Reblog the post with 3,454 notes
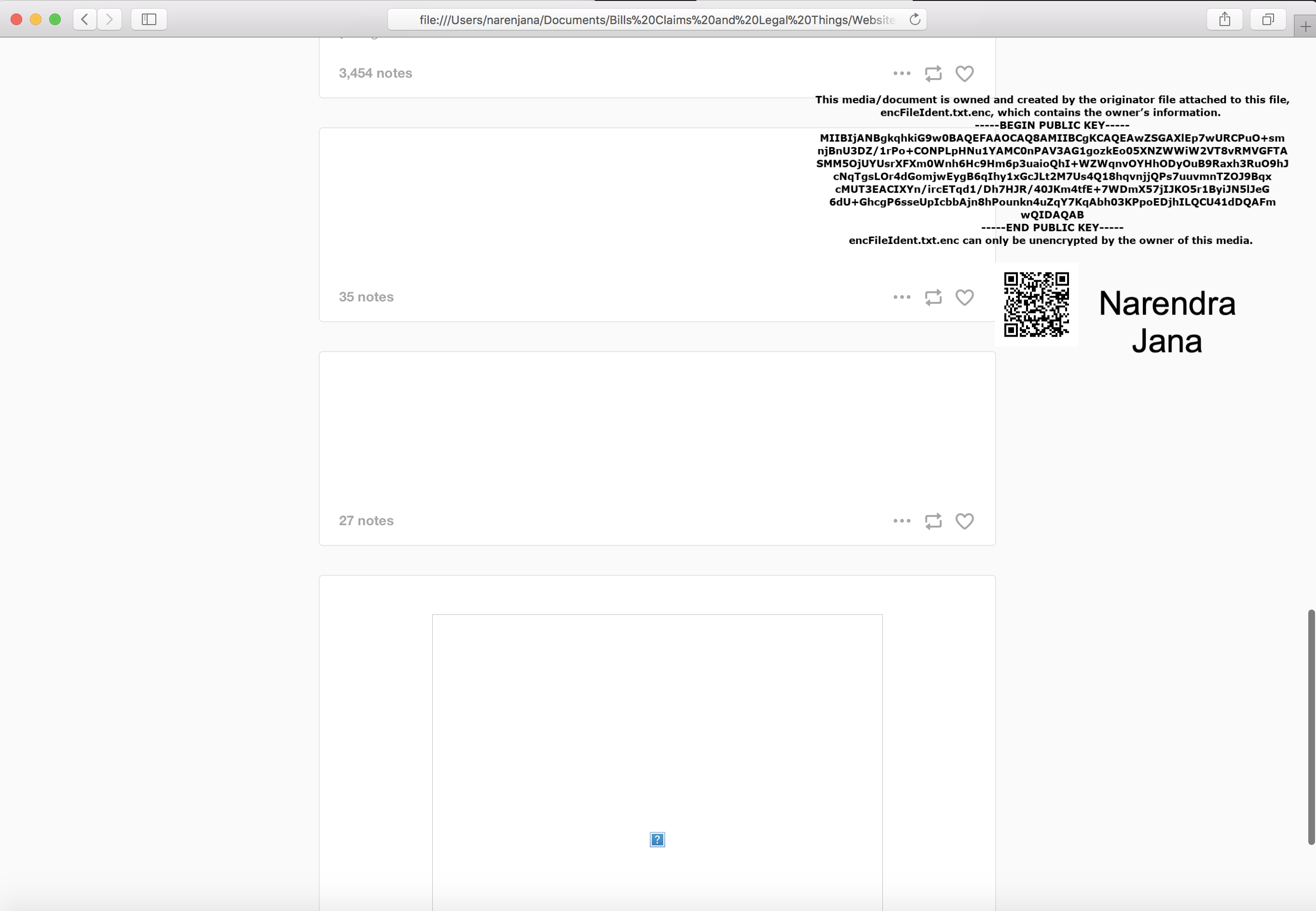Image resolution: width=1316 pixels, height=911 pixels. click(x=933, y=73)
